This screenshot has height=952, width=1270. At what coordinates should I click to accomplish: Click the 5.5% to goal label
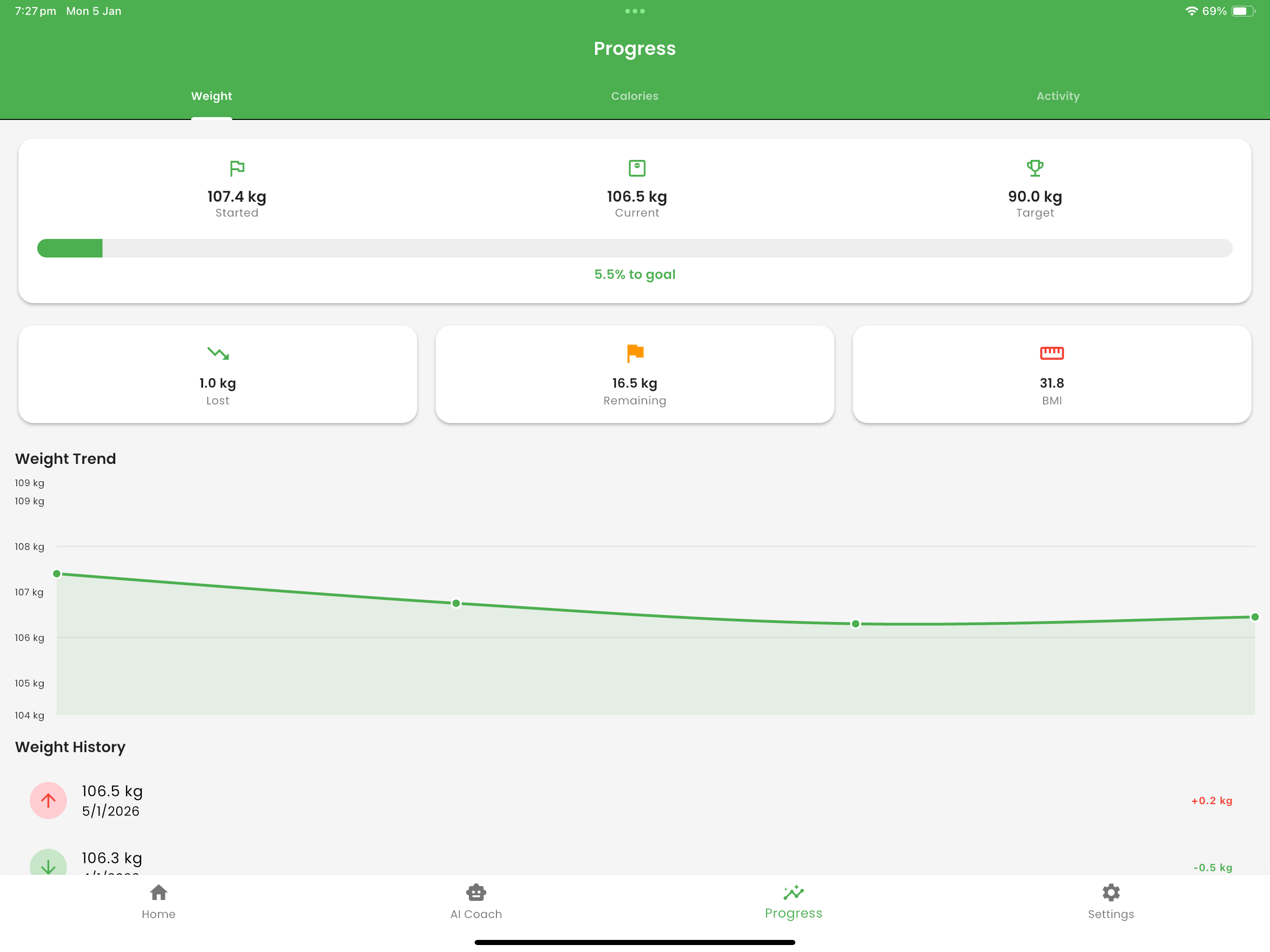click(635, 274)
